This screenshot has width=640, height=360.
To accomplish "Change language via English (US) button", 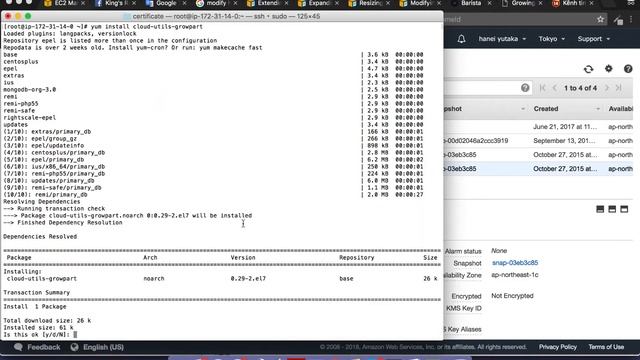I will [x=97, y=347].
